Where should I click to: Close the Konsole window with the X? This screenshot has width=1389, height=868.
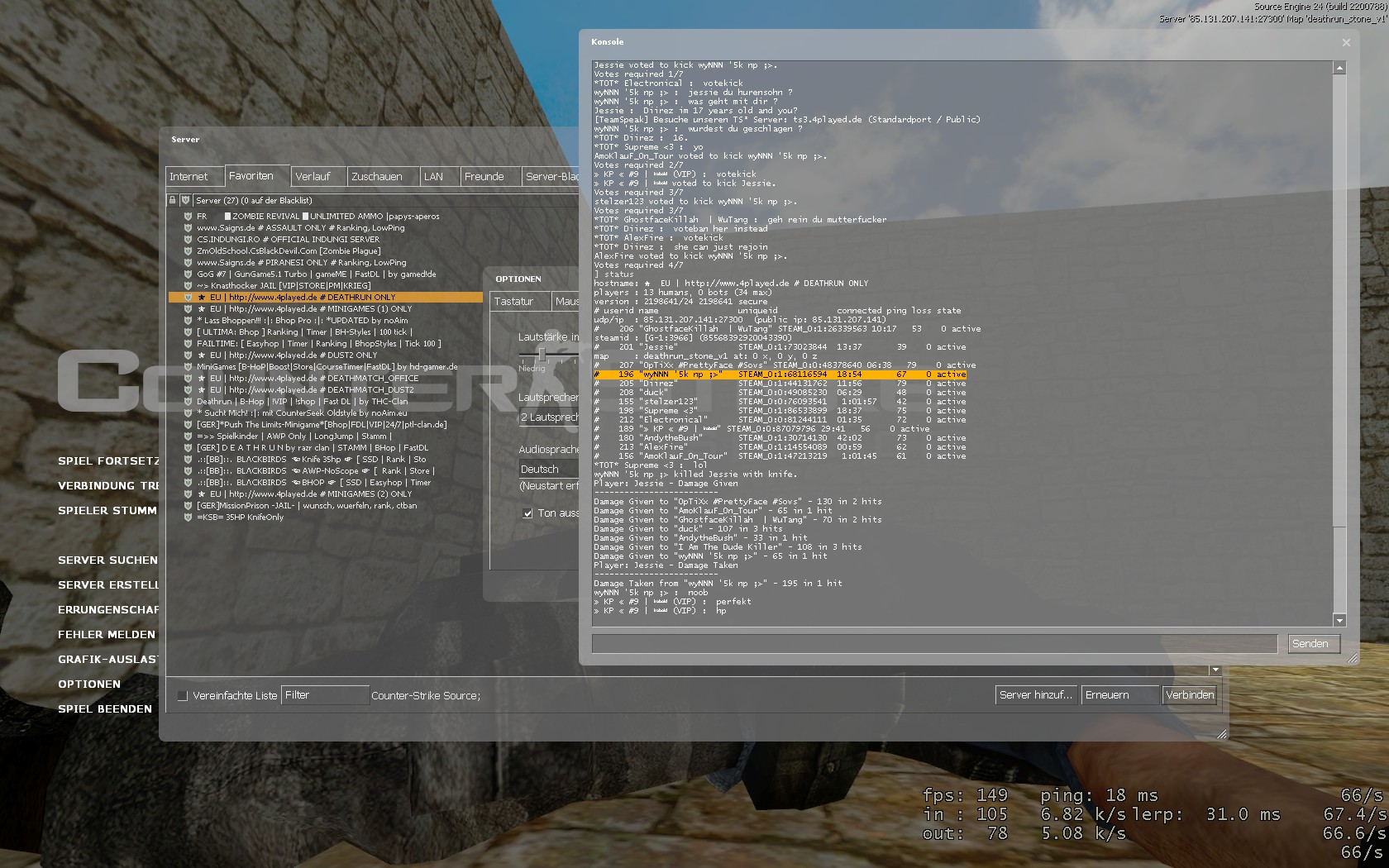point(1346,42)
